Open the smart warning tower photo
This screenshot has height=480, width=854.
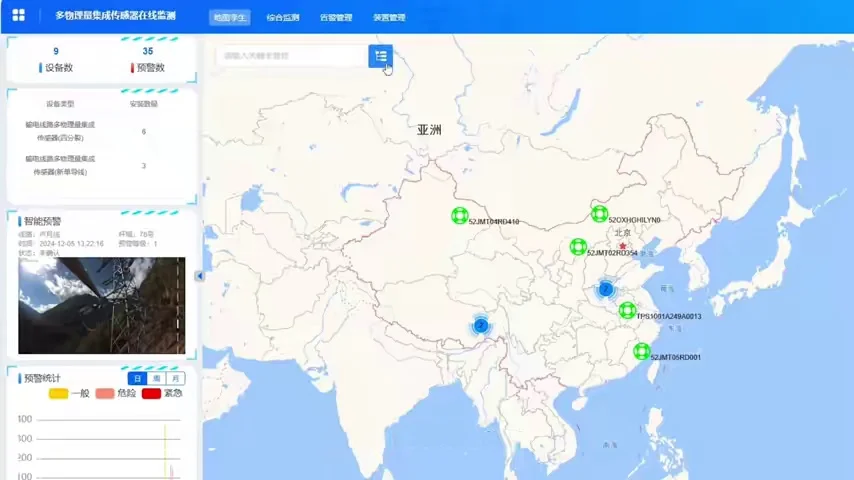click(102, 306)
